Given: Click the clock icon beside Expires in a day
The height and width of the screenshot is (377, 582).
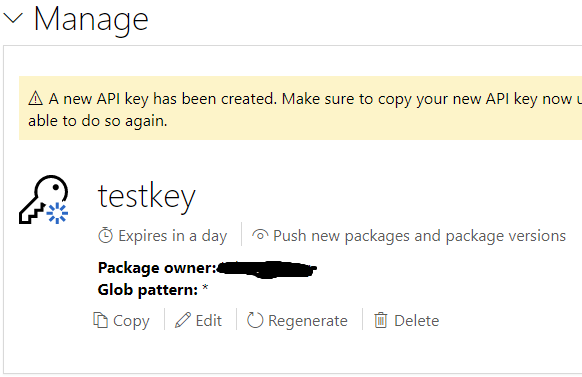Looking at the screenshot, I should (105, 236).
